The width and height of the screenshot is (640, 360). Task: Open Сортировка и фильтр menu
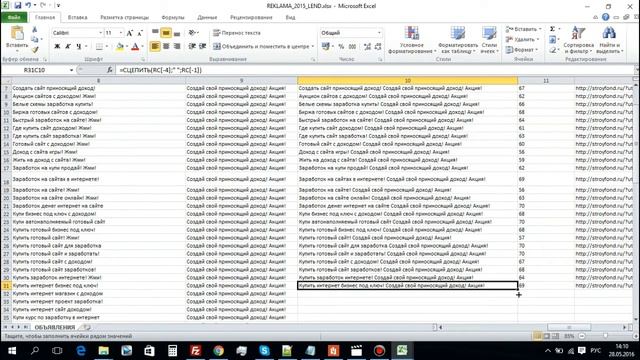point(578,40)
